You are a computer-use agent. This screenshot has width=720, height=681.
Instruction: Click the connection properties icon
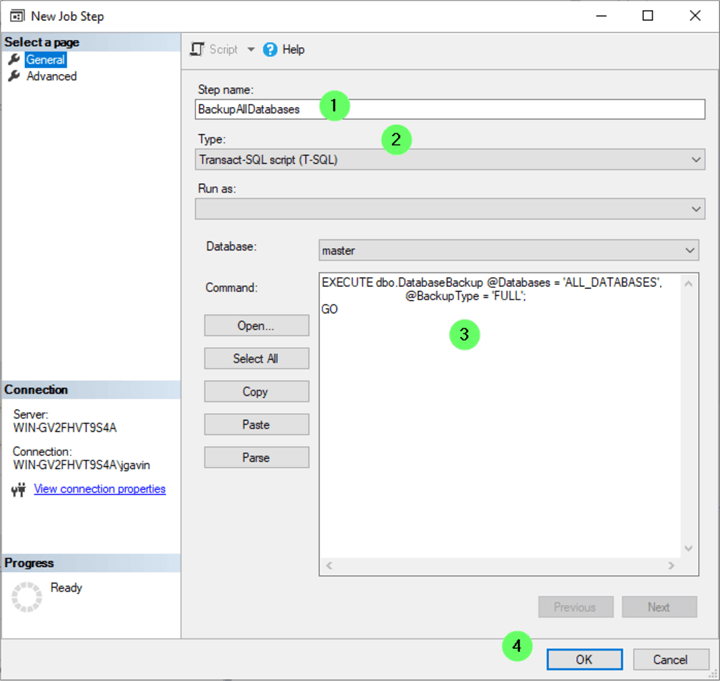(x=18, y=490)
